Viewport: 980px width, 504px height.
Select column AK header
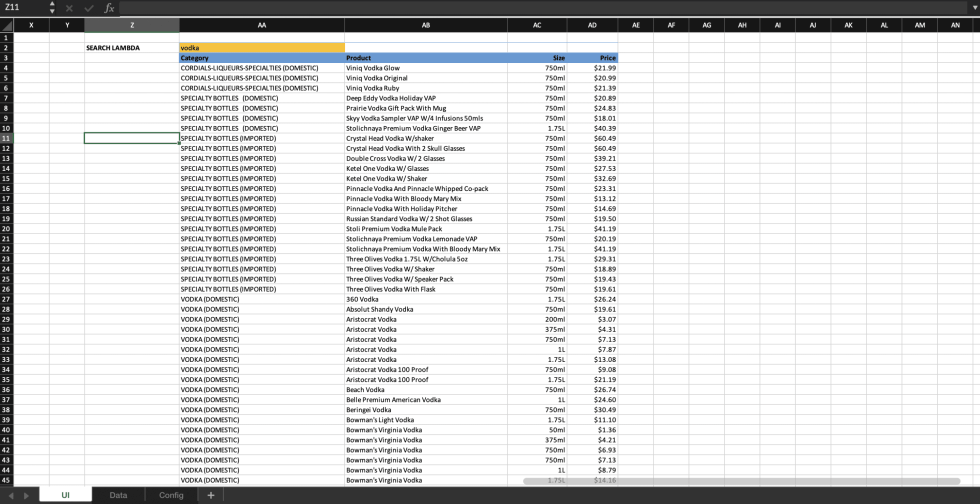point(848,25)
